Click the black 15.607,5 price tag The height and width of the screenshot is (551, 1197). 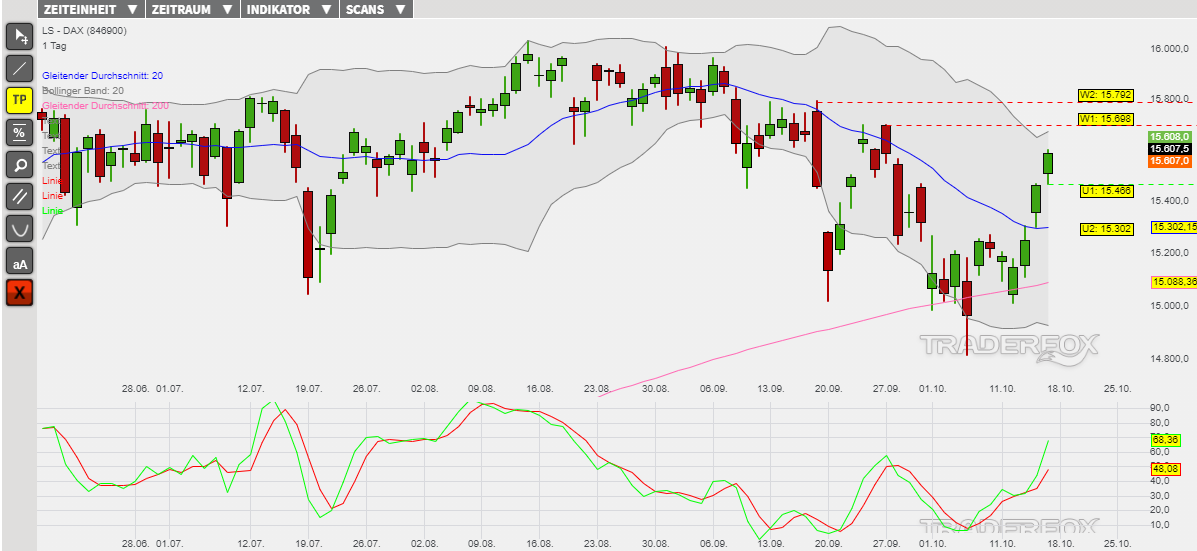pyautogui.click(x=1169, y=148)
